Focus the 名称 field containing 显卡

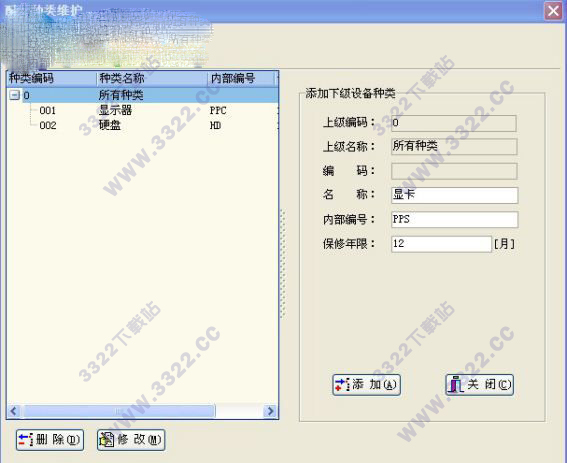pyautogui.click(x=454, y=195)
